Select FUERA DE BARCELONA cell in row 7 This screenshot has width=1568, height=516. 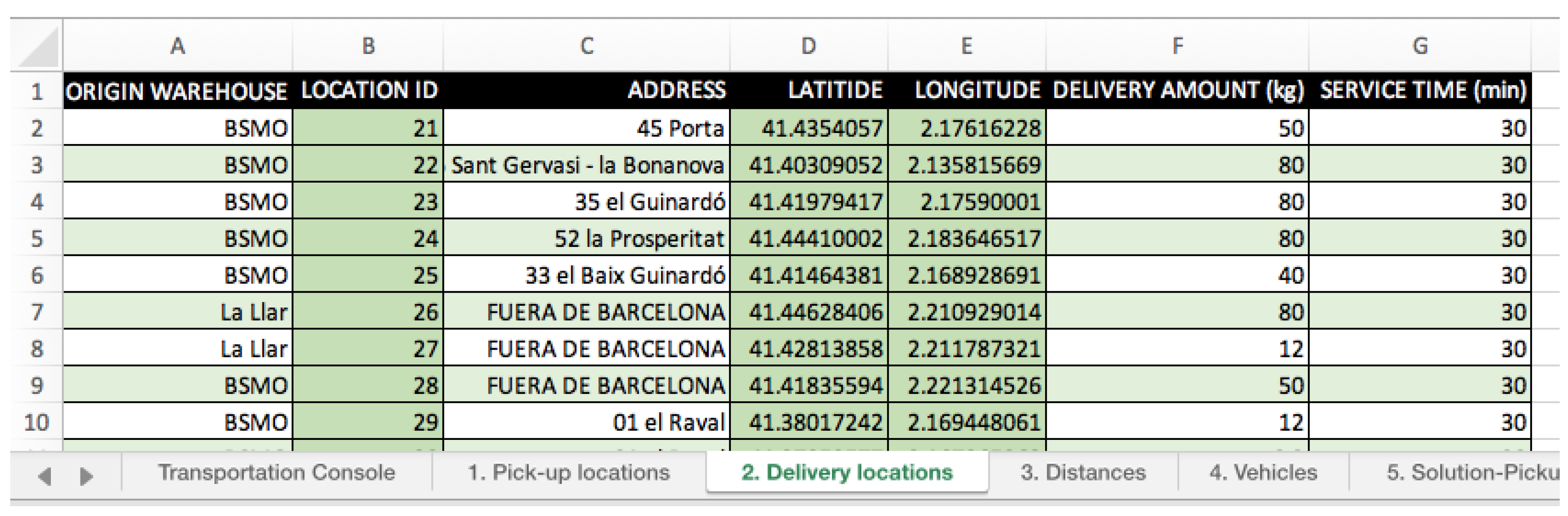(x=587, y=312)
